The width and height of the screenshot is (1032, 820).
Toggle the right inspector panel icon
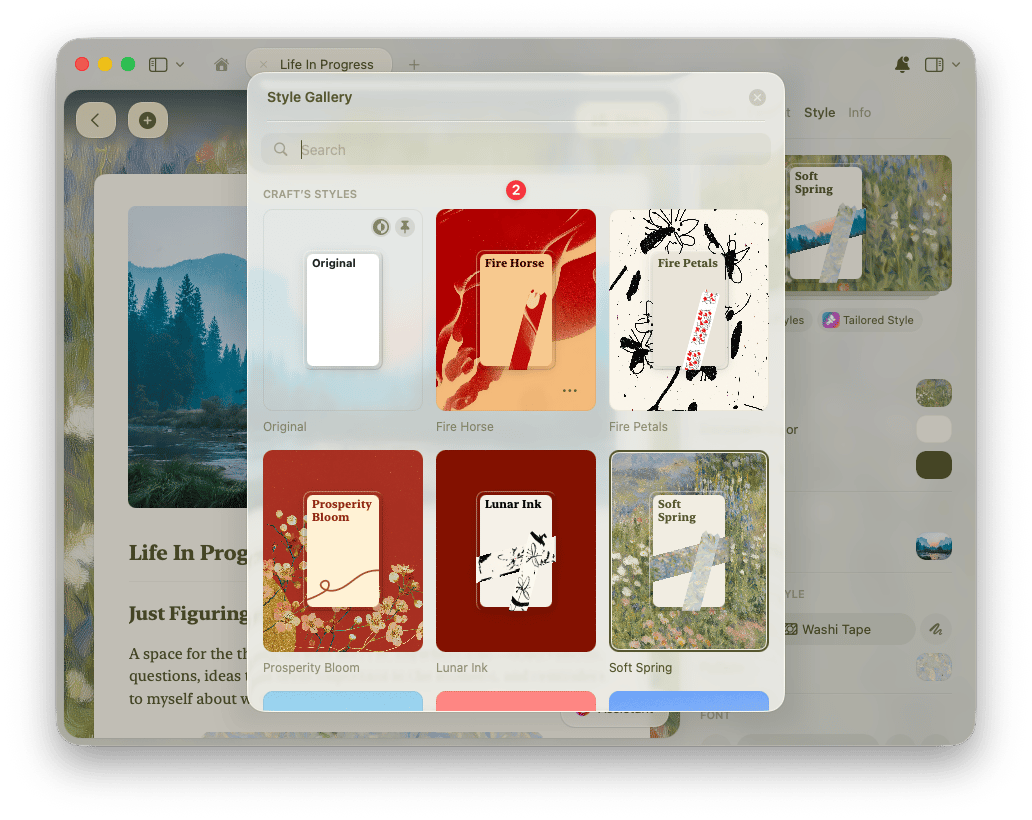tap(934, 64)
